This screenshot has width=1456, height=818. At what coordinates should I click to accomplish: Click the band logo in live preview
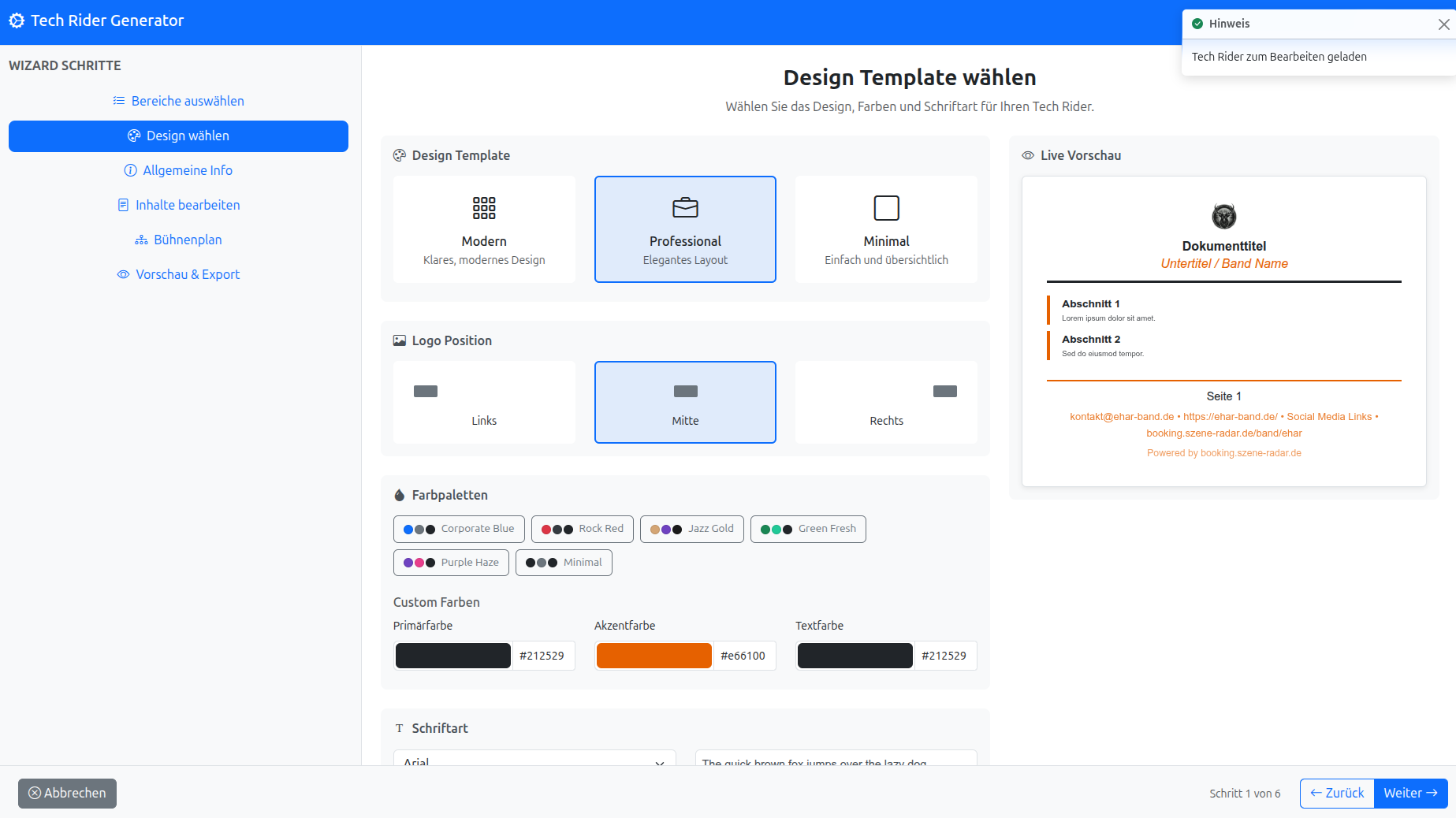point(1223,216)
